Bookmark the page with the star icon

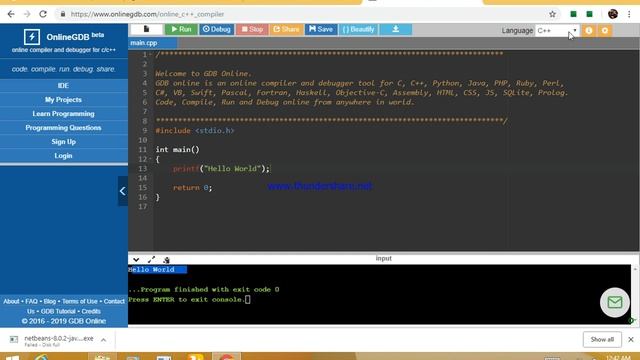pos(552,14)
